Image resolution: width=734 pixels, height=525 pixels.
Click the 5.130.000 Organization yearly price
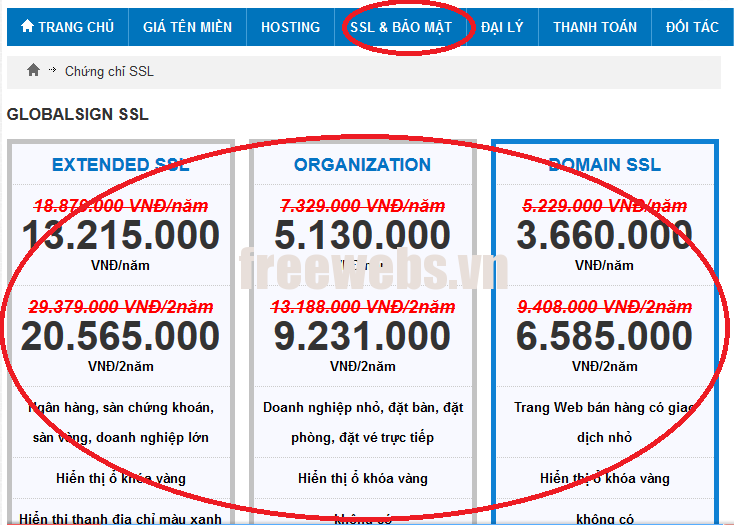click(x=362, y=236)
